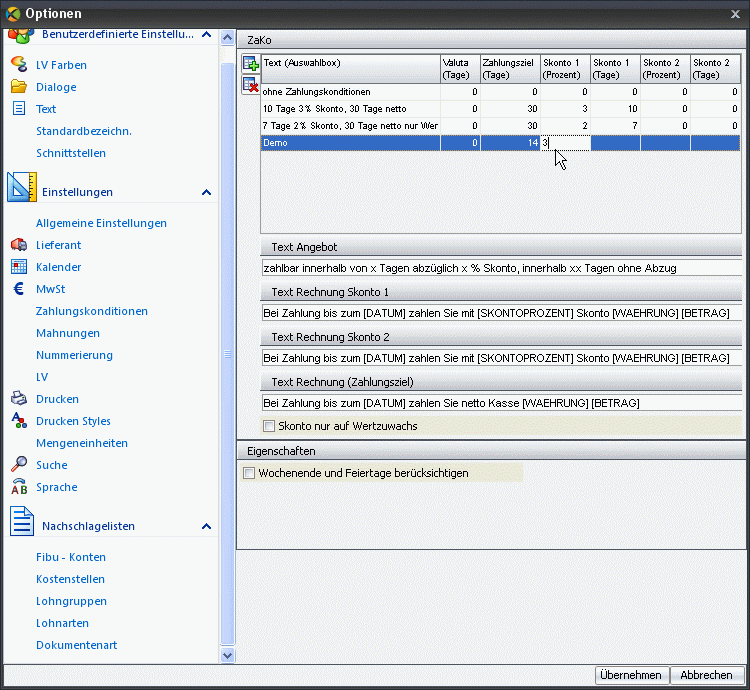The width and height of the screenshot is (750, 690).
Task: Collapse the Einstellungen section chevron
Action: pyautogui.click(x=207, y=192)
